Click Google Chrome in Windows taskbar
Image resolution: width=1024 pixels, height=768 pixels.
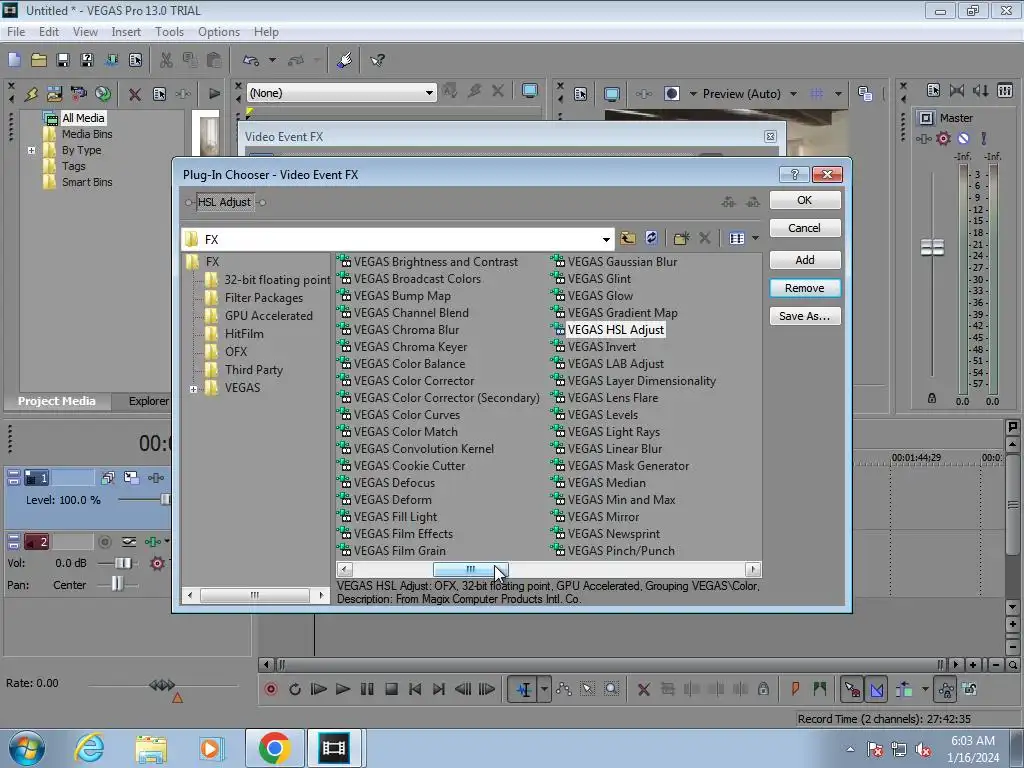coord(274,748)
